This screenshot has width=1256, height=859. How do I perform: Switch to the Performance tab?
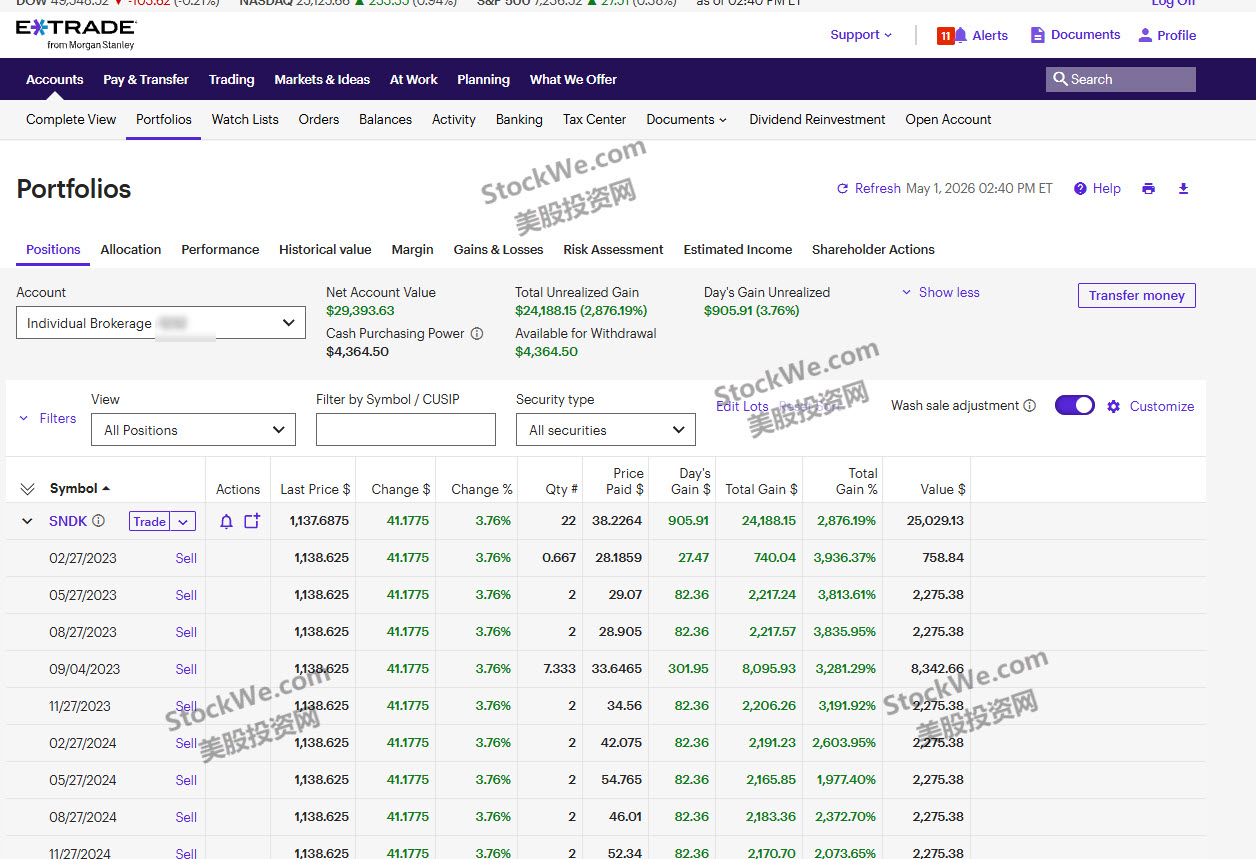pyautogui.click(x=220, y=250)
